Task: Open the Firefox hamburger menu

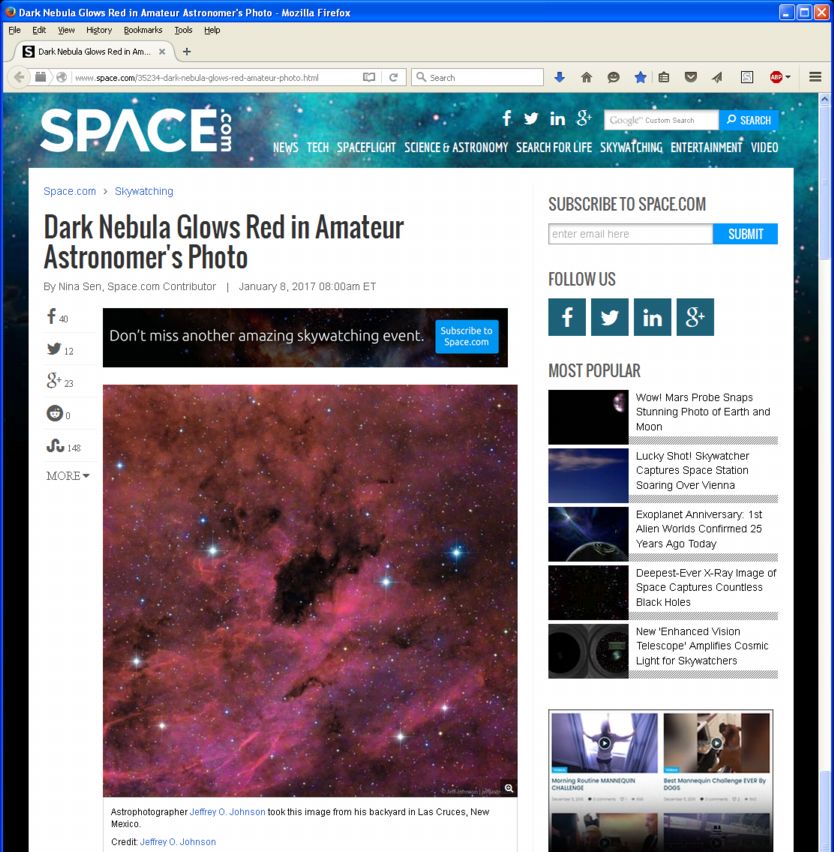Action: point(815,77)
